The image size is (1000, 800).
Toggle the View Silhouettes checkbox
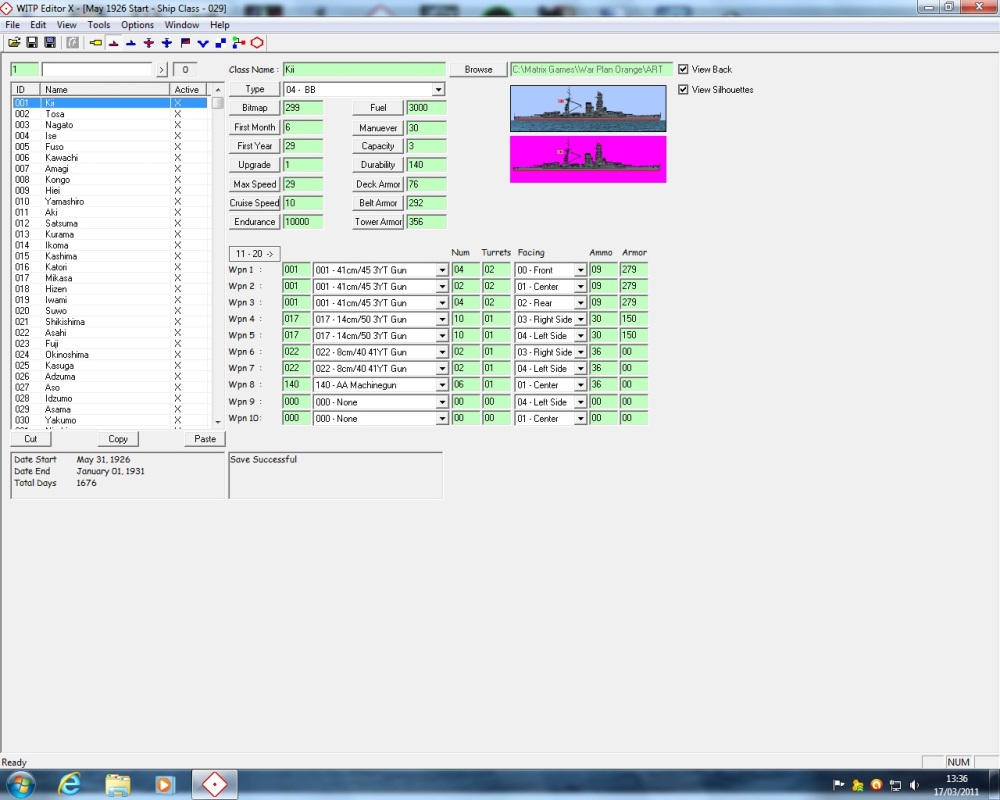tap(683, 89)
